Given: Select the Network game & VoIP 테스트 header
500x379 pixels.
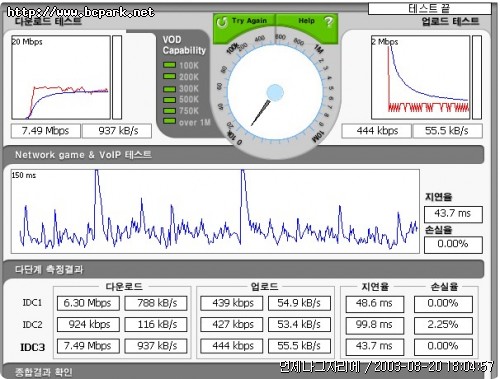Looking at the screenshot, I should (x=83, y=155).
